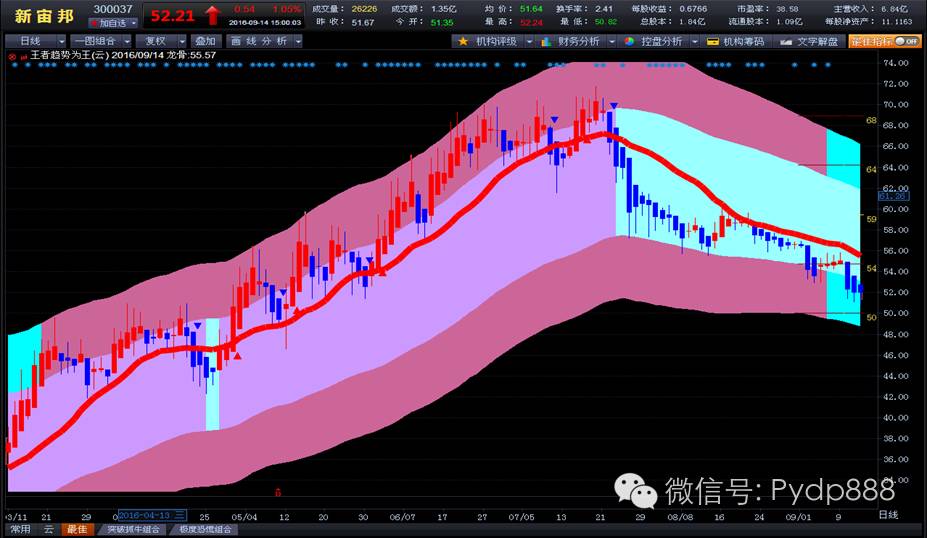Viewport: 927px width, 538px height.
Task: Click the 今开 value 51.35
Action: tap(442, 22)
